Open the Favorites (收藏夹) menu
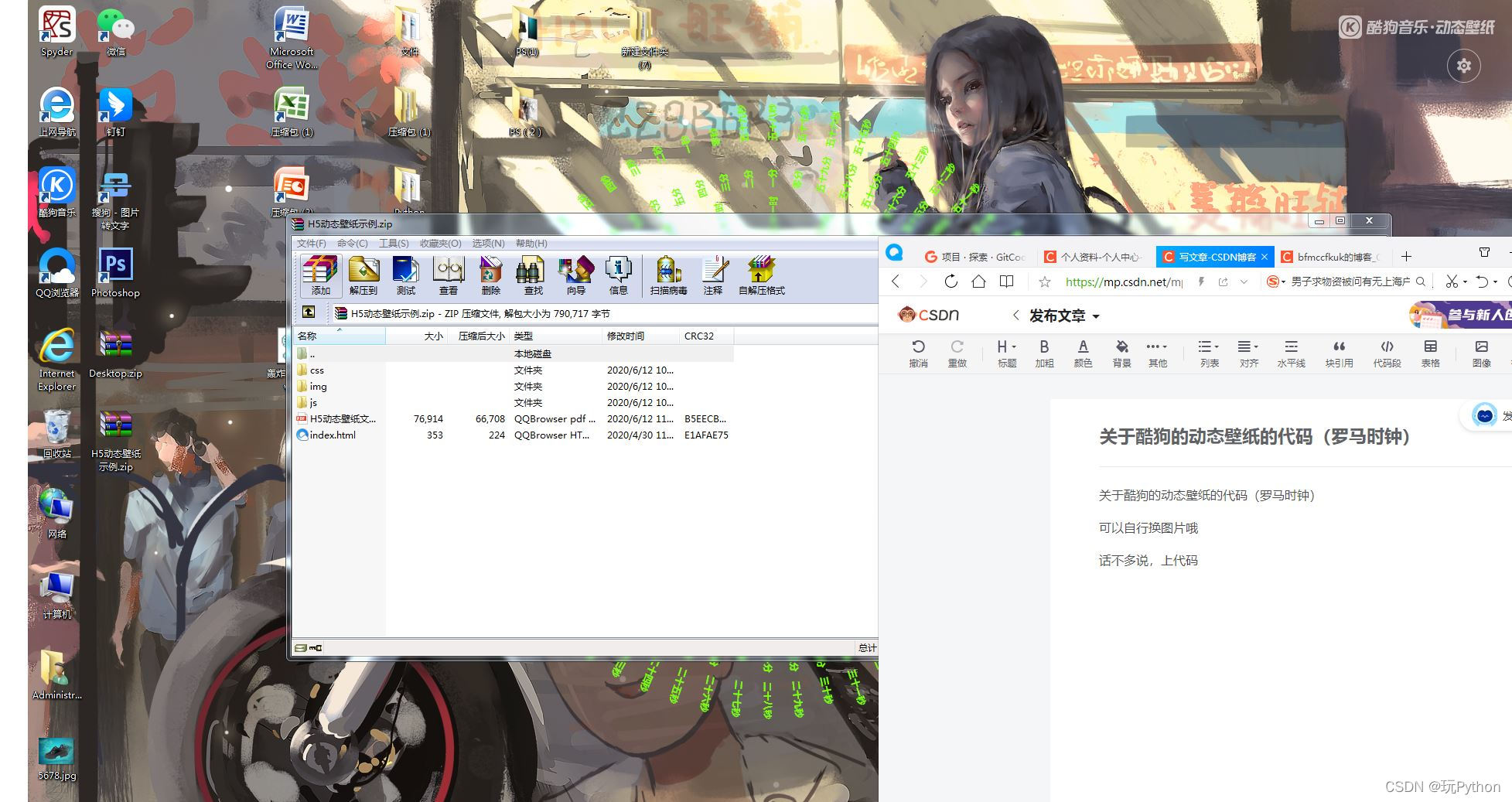 click(x=440, y=243)
